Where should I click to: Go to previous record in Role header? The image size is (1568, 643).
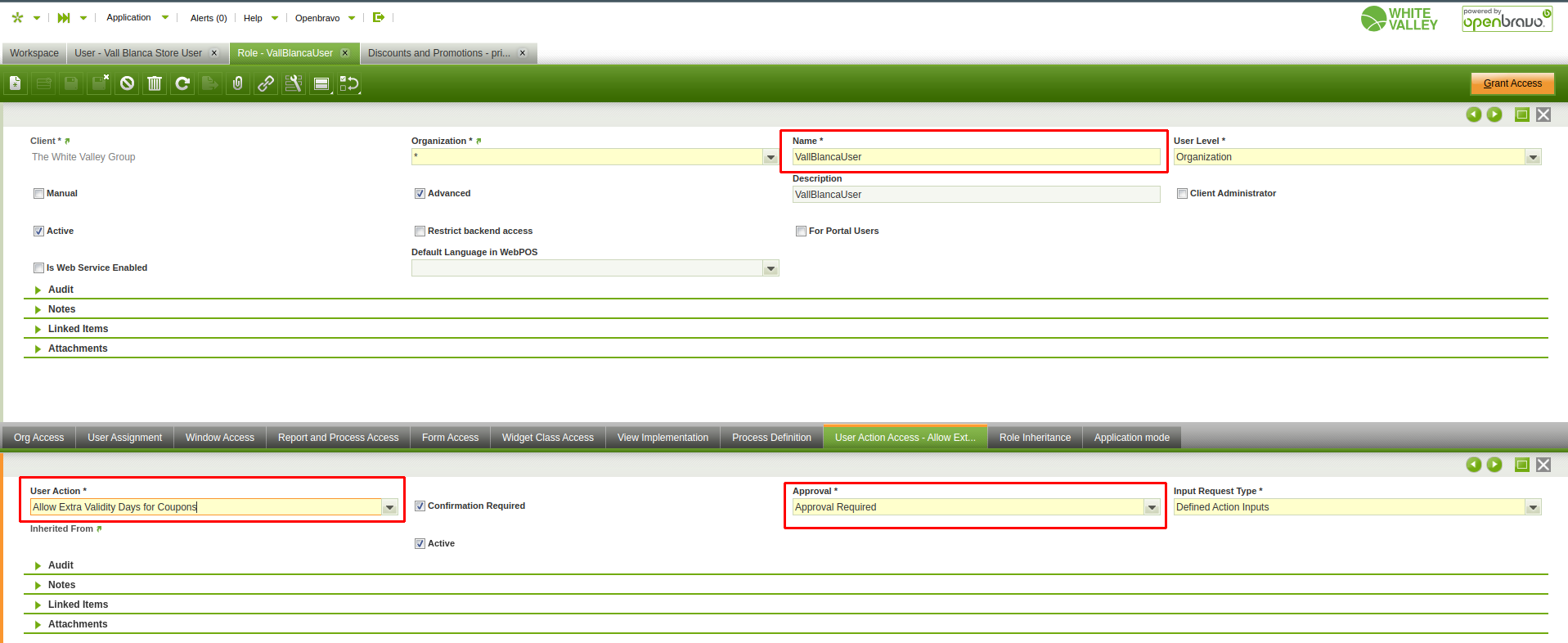pos(1474,115)
